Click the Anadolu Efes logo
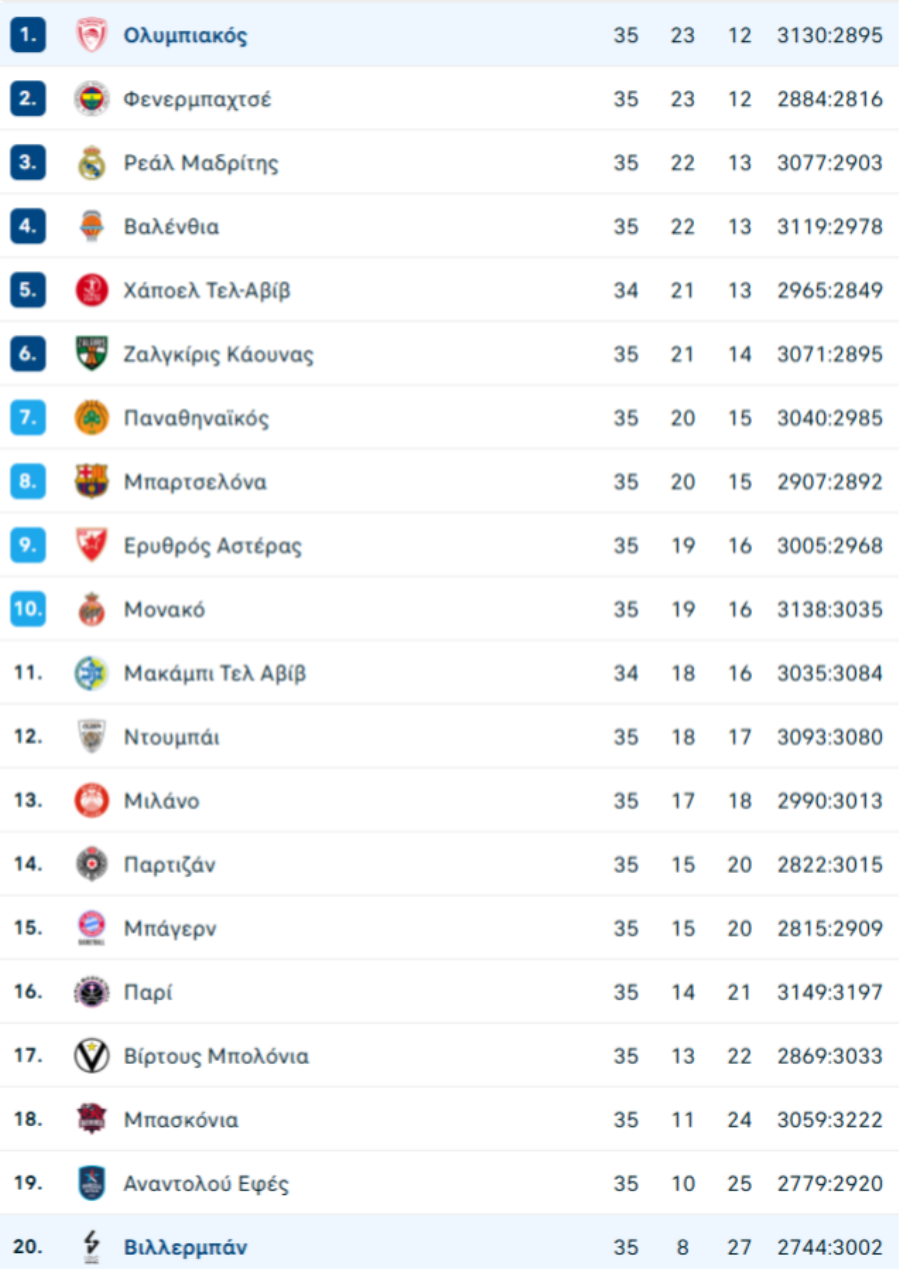The width and height of the screenshot is (899, 1269). tap(92, 1183)
